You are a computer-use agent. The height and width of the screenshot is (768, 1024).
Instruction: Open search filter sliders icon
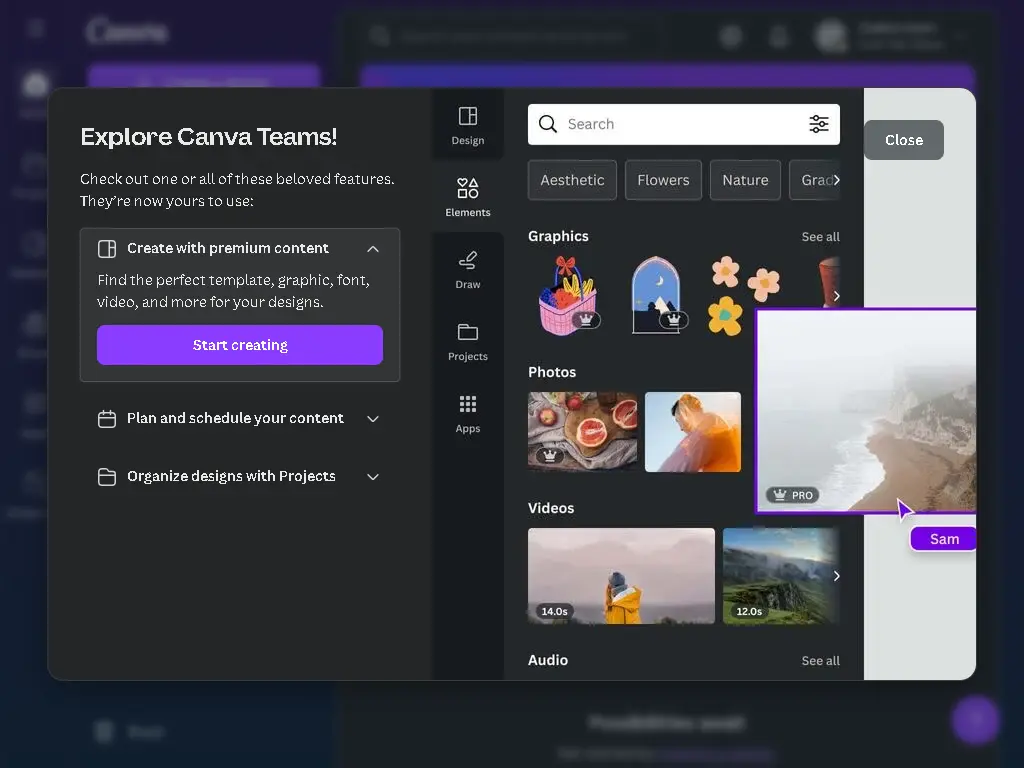pos(819,124)
